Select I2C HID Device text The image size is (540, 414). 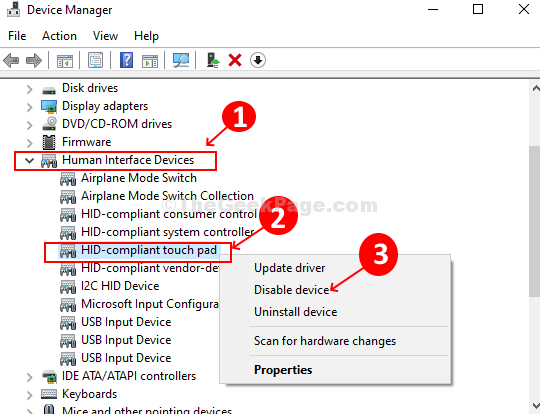click(x=120, y=286)
